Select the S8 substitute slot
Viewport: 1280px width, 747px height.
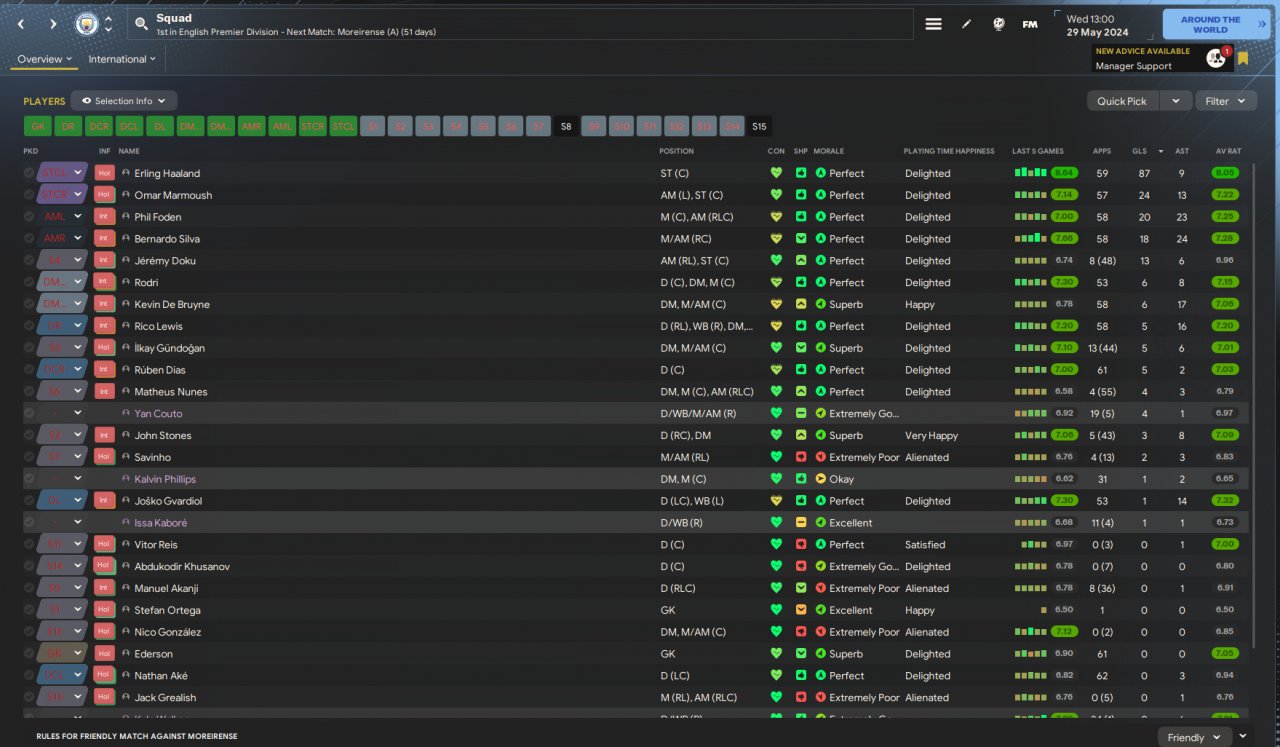pos(566,126)
